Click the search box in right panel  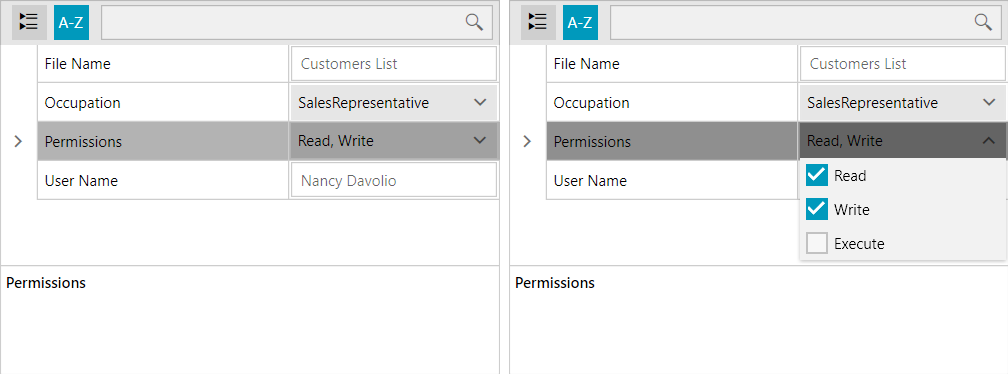click(806, 22)
